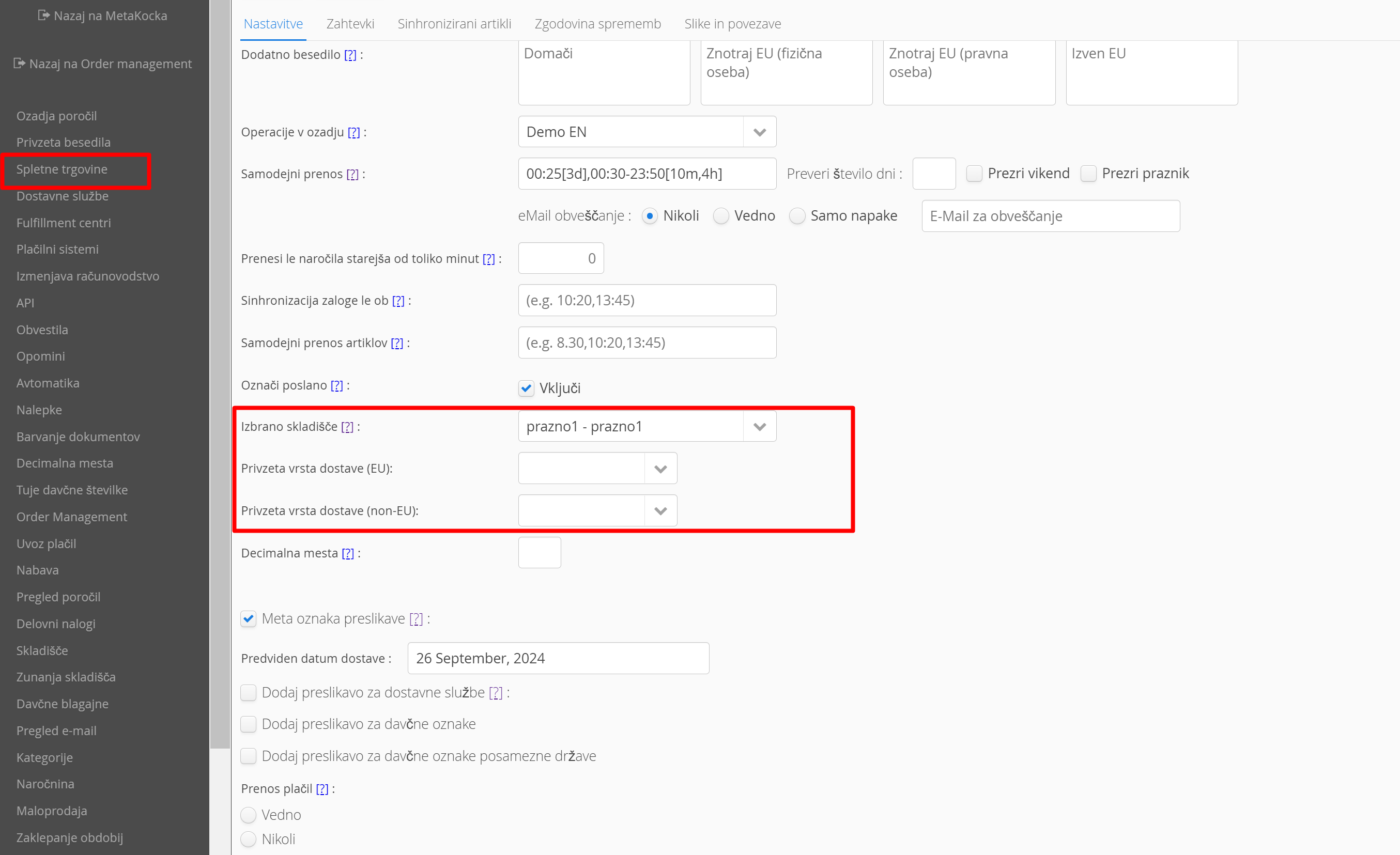
Task: Switch to the Zahtevki tab
Action: (350, 24)
